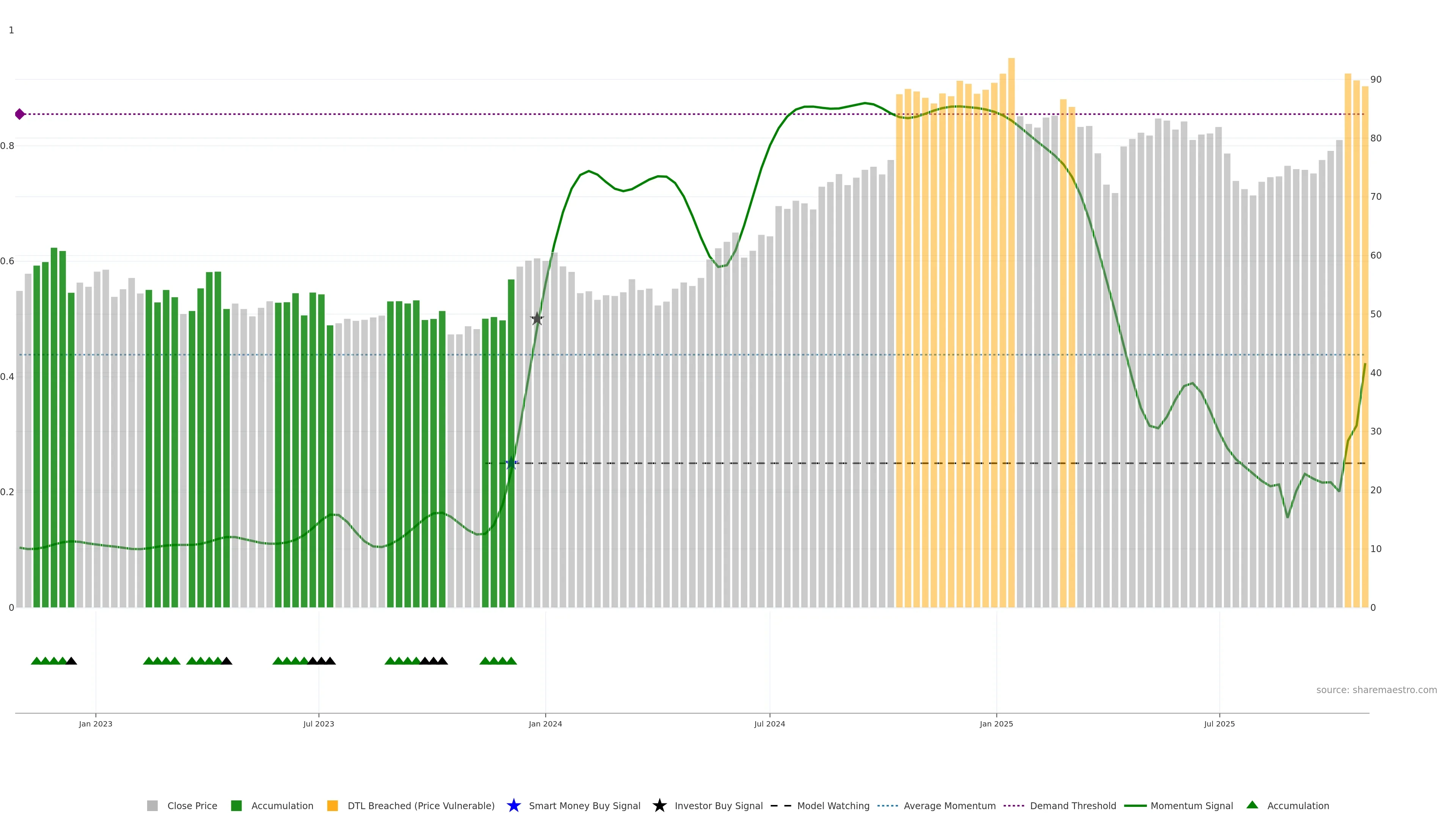Click the green Accumulation triangle icon in legend
1456x819 pixels.
[1252, 805]
